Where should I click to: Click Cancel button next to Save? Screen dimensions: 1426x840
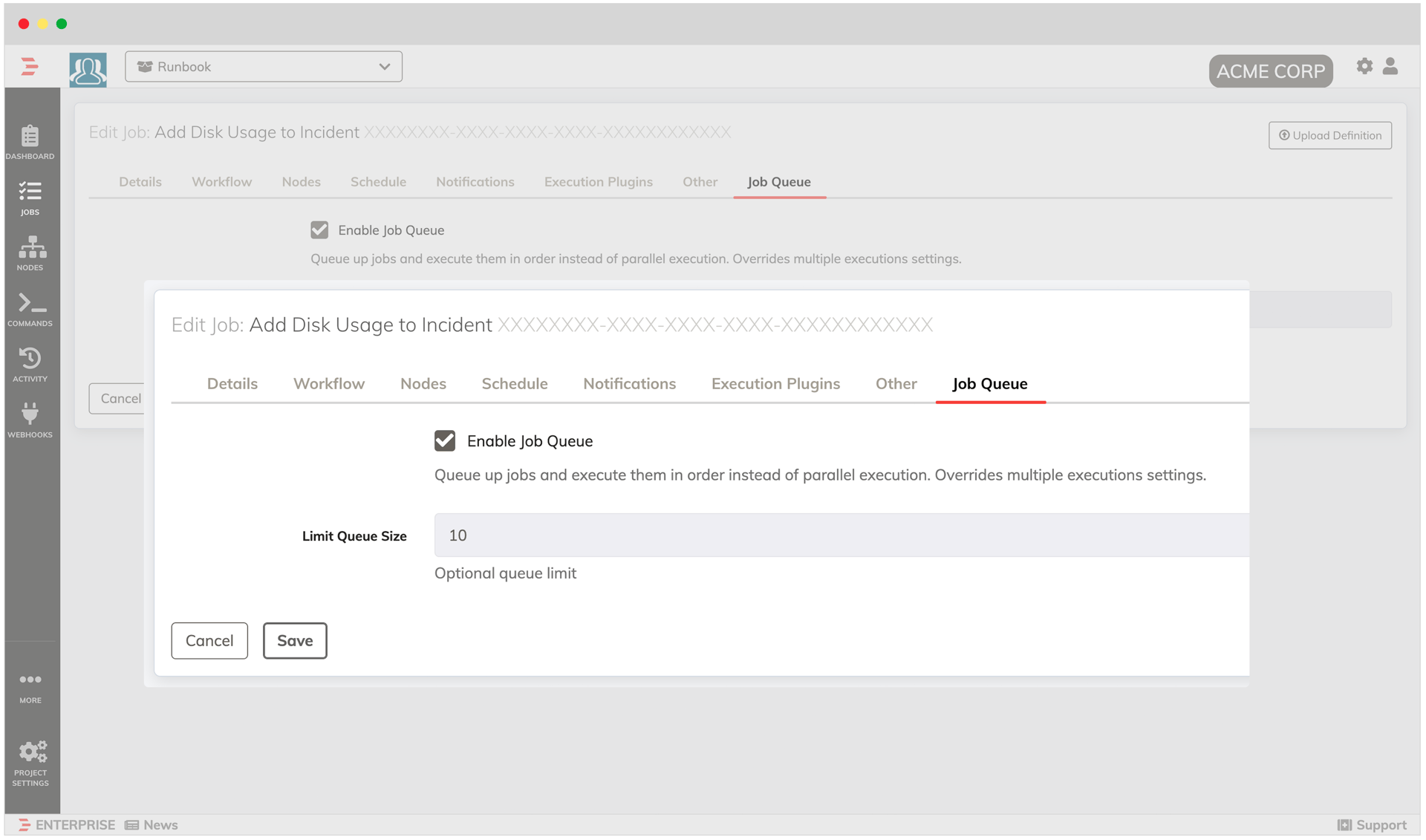click(209, 641)
